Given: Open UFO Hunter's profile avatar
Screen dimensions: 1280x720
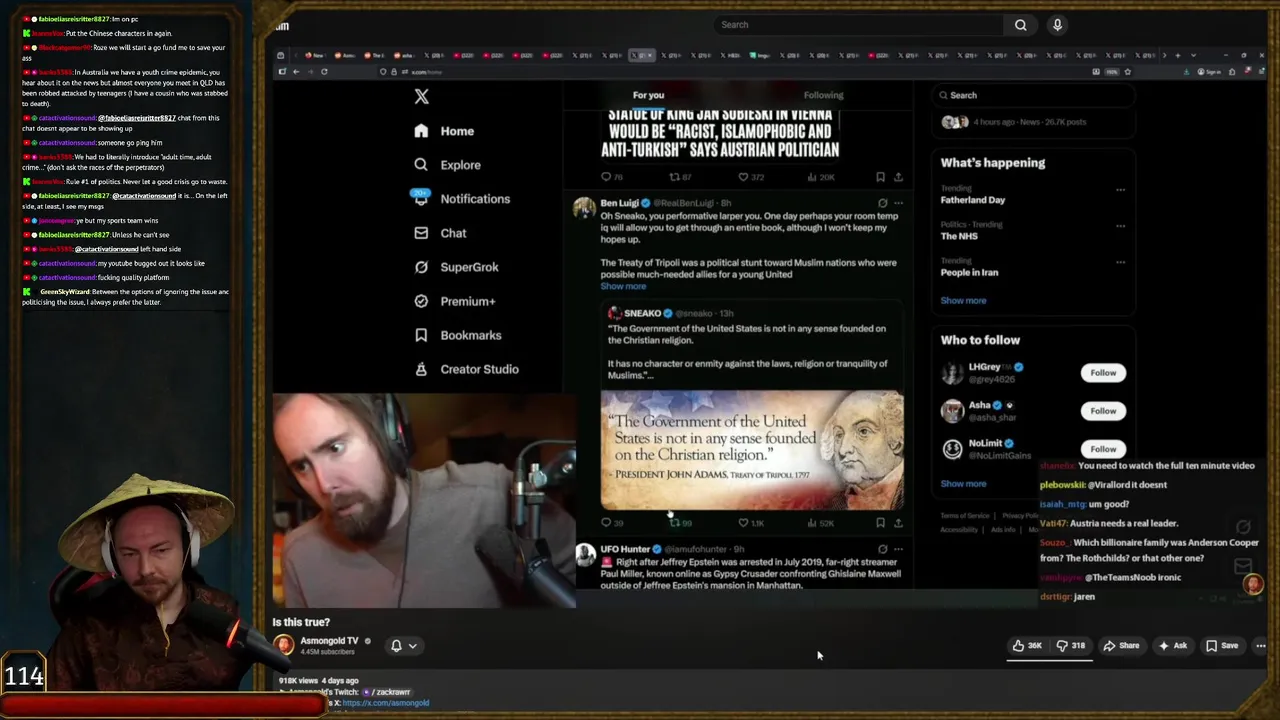Looking at the screenshot, I should click(x=584, y=555).
